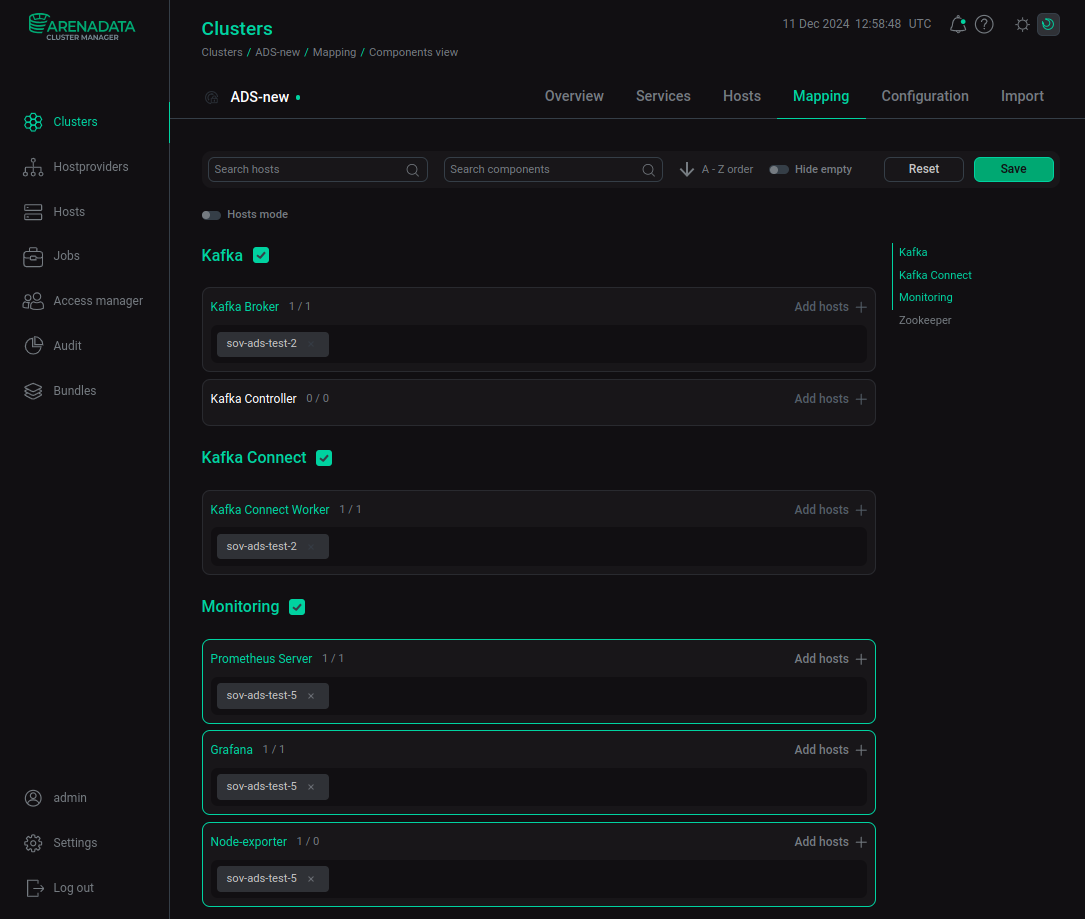Go to the Mapping breadcrumb link
1085x919 pixels.
tap(334, 53)
